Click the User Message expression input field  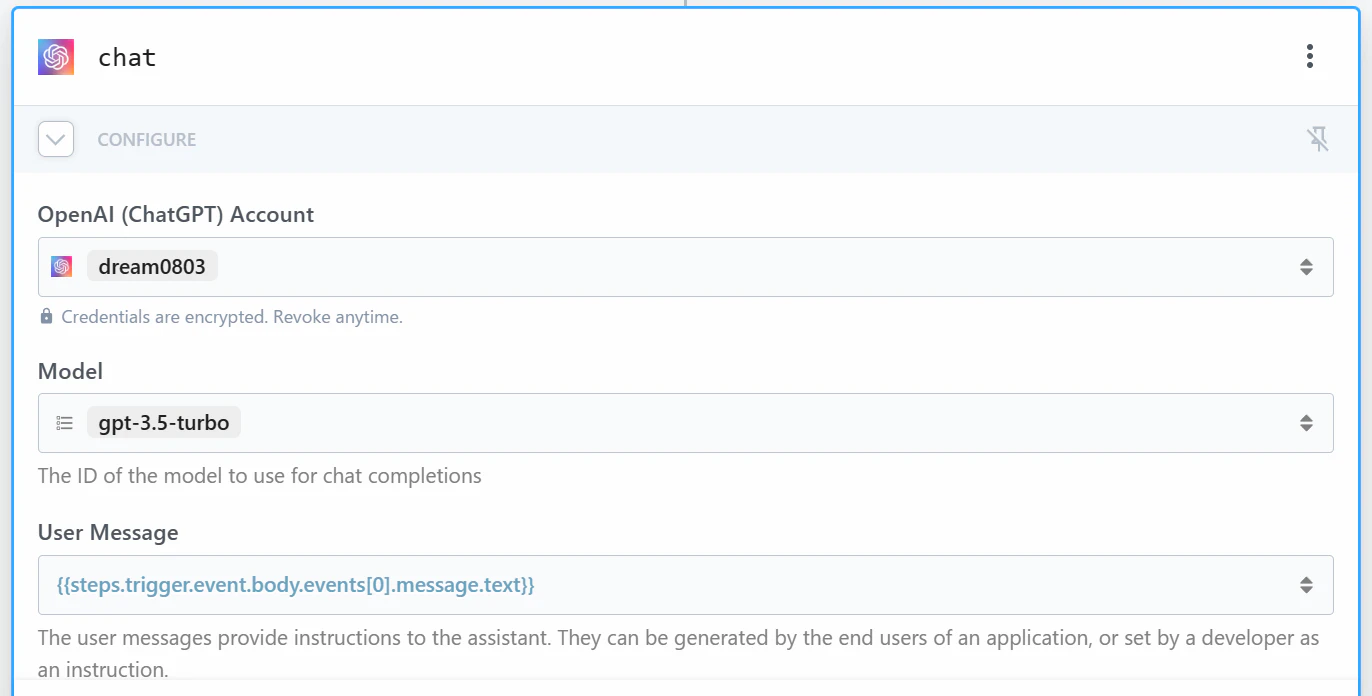pos(686,585)
